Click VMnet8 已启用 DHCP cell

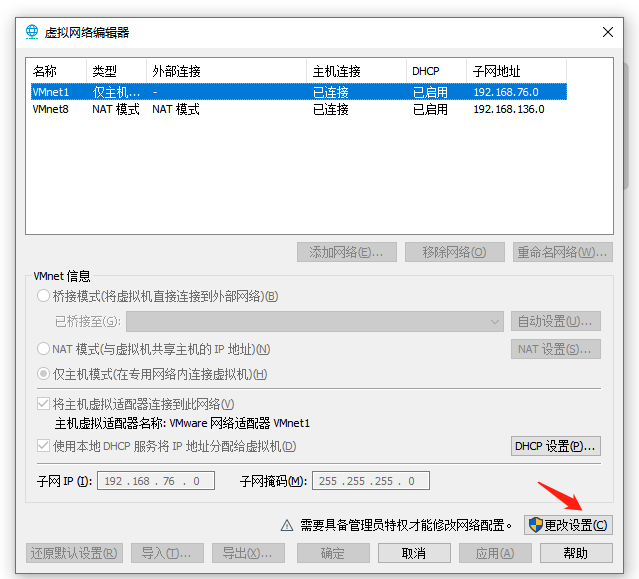pyautogui.click(x=430, y=109)
